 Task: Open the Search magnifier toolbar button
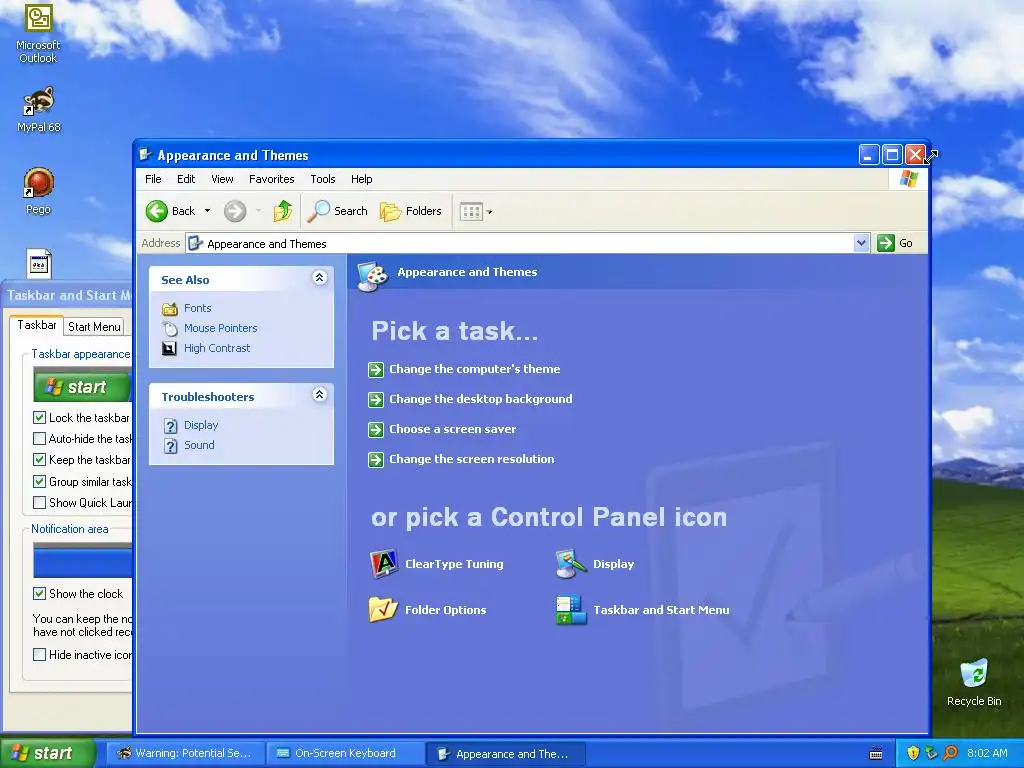pyautogui.click(x=338, y=211)
